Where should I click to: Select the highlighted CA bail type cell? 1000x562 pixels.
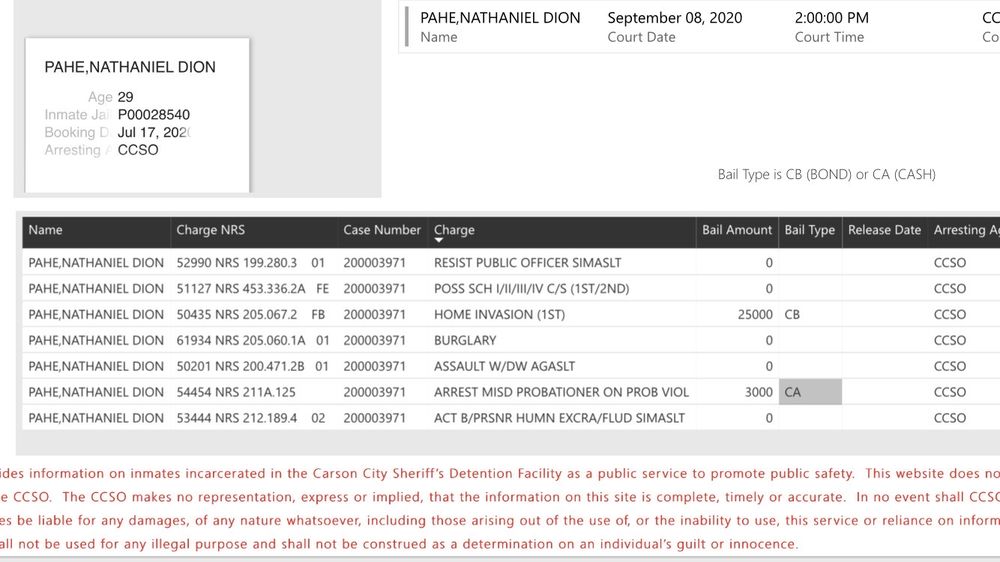click(x=809, y=392)
